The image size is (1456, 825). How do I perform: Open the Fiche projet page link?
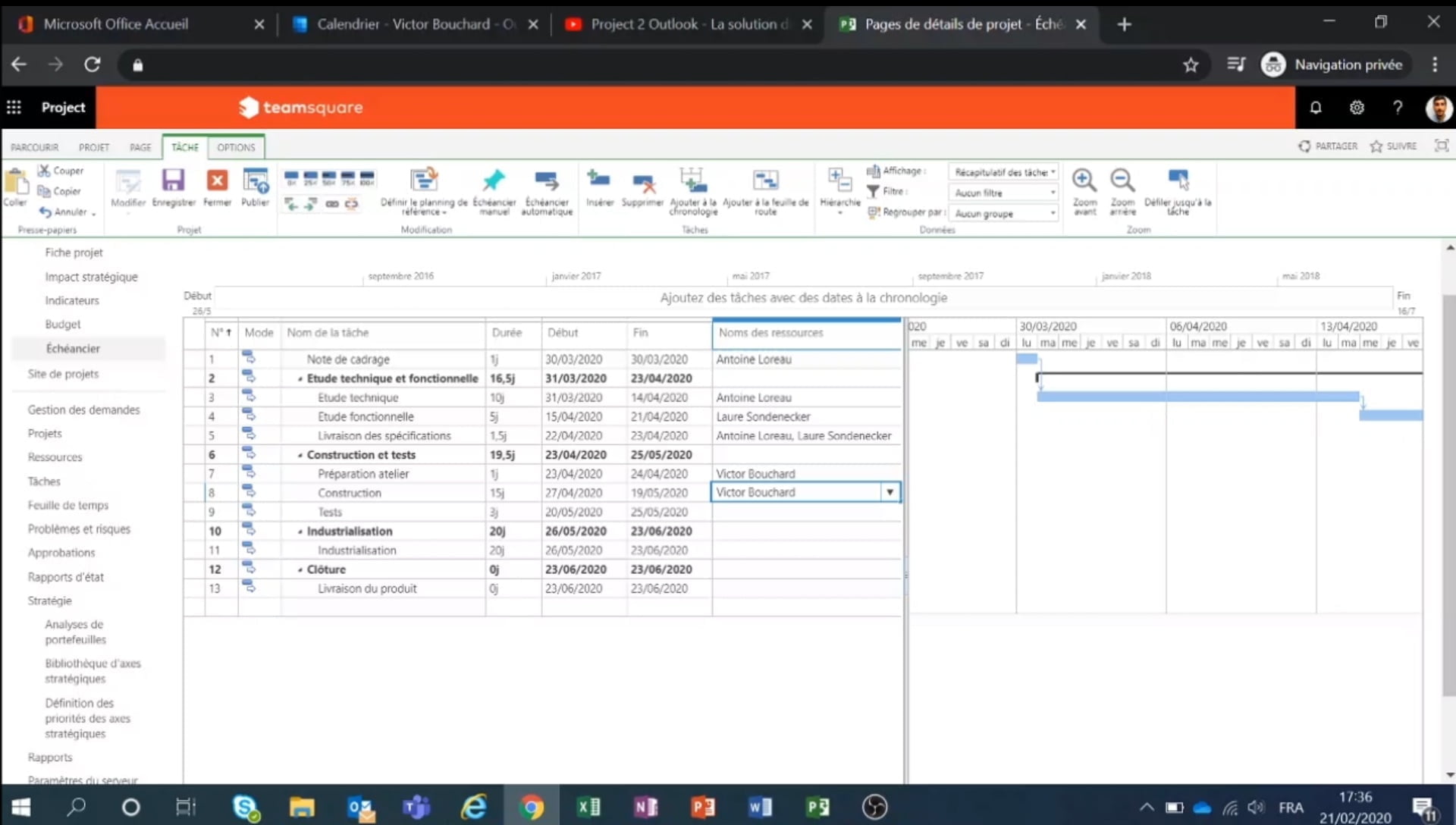[x=74, y=253]
